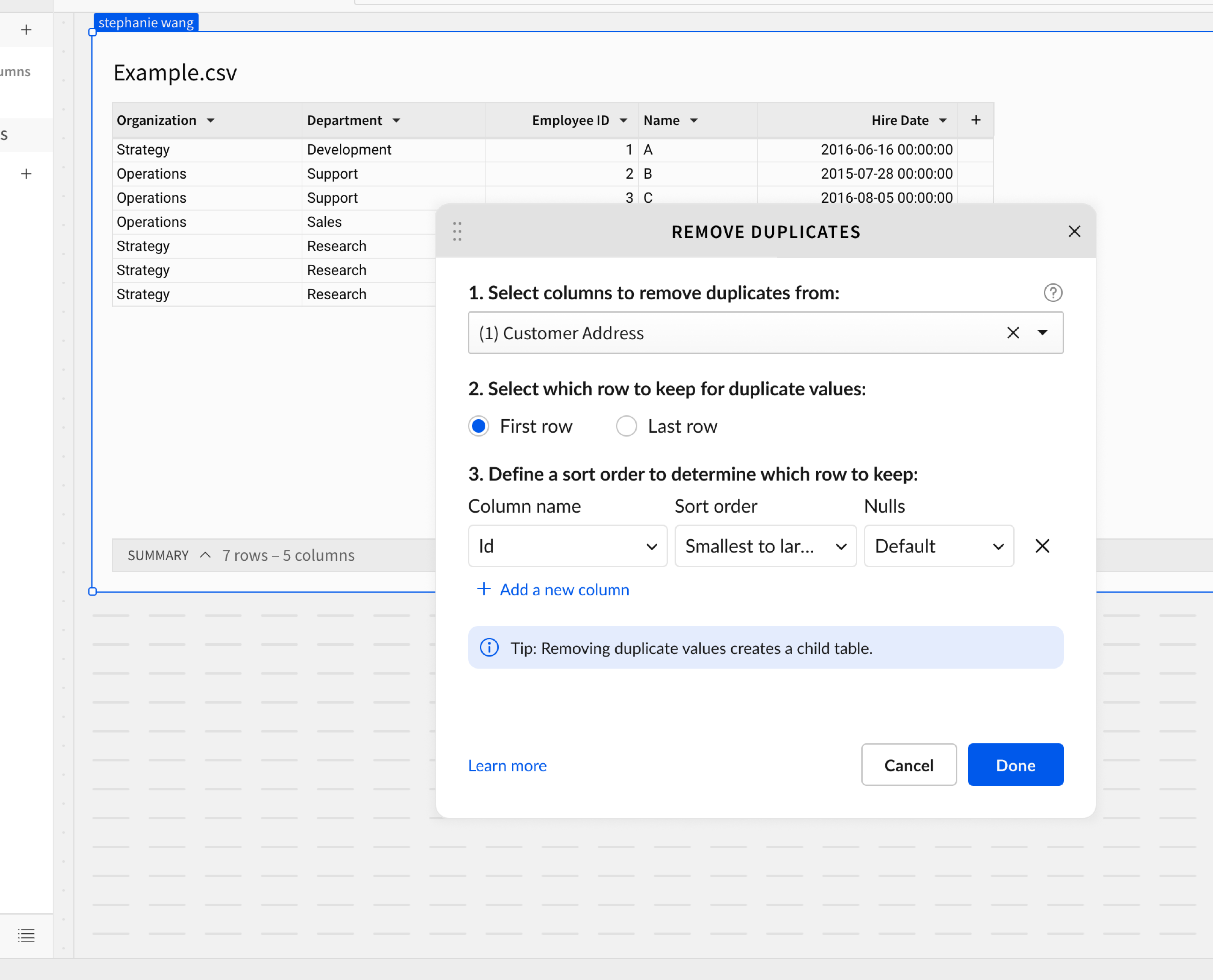Screen dimensions: 1213x980
Task: Open the Organization column header menu
Action: 211,121
